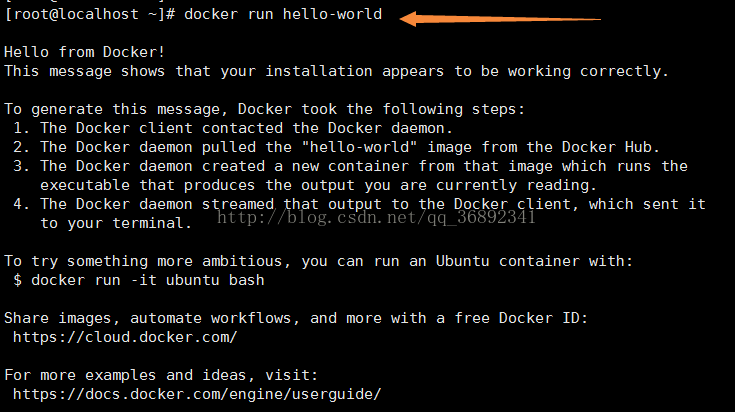The height and width of the screenshot is (412, 735).
Task: Click the line 'Share images, automate workflows'
Action: pyautogui.click(x=296, y=318)
